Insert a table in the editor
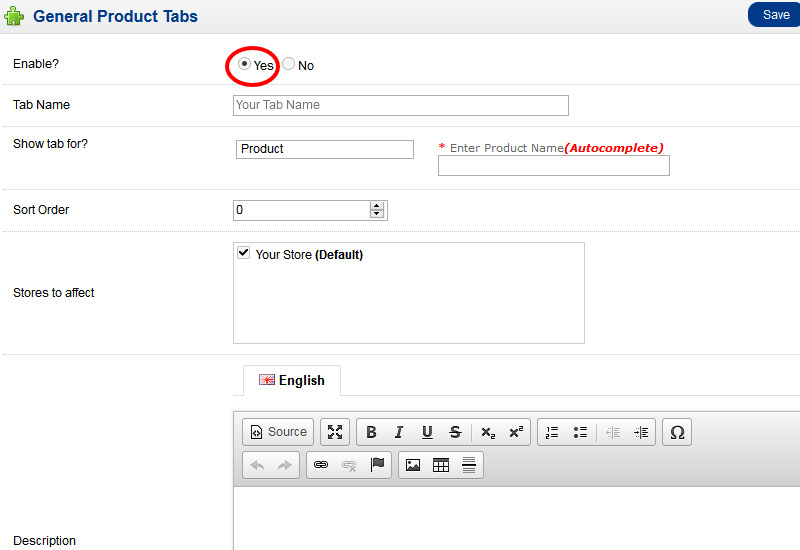 pos(441,465)
